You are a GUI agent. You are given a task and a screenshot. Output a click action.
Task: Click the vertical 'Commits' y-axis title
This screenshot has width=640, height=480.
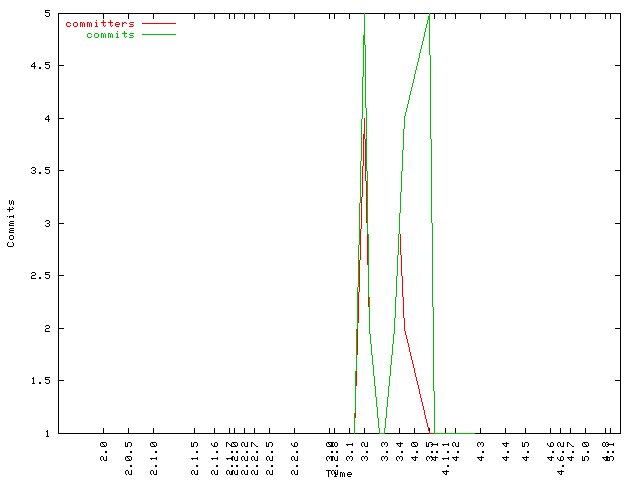11,223
